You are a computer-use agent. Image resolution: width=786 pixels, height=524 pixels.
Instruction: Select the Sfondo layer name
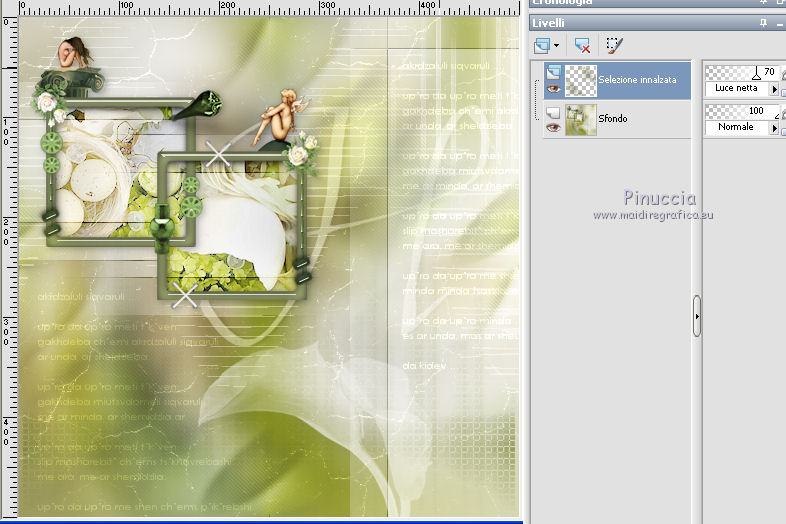613,119
